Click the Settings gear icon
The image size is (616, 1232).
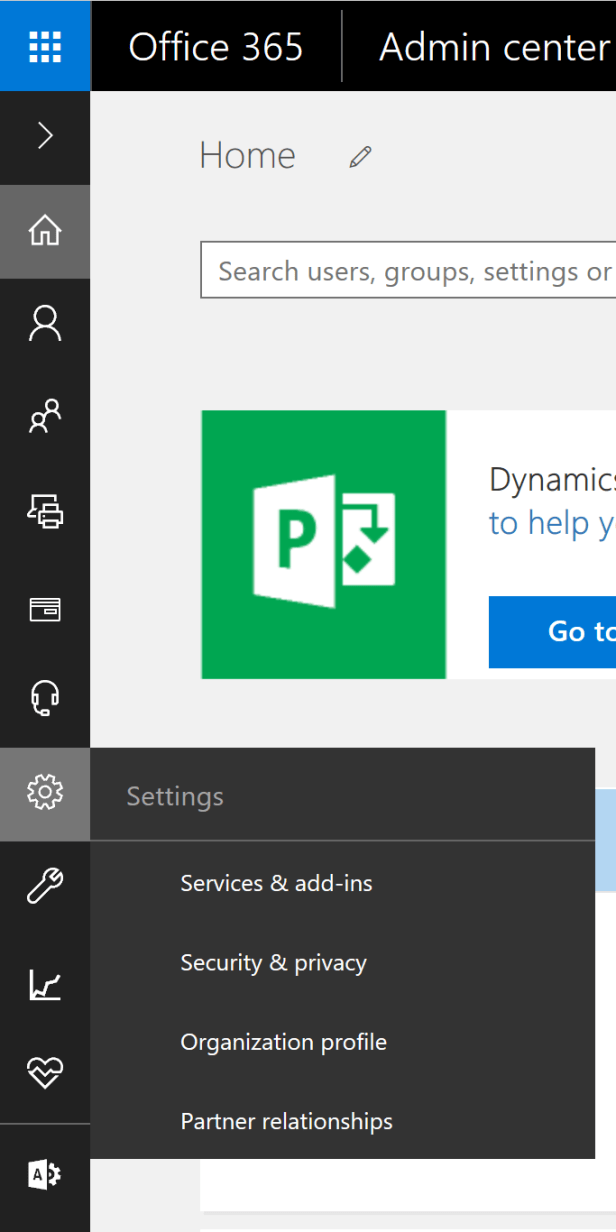point(45,790)
